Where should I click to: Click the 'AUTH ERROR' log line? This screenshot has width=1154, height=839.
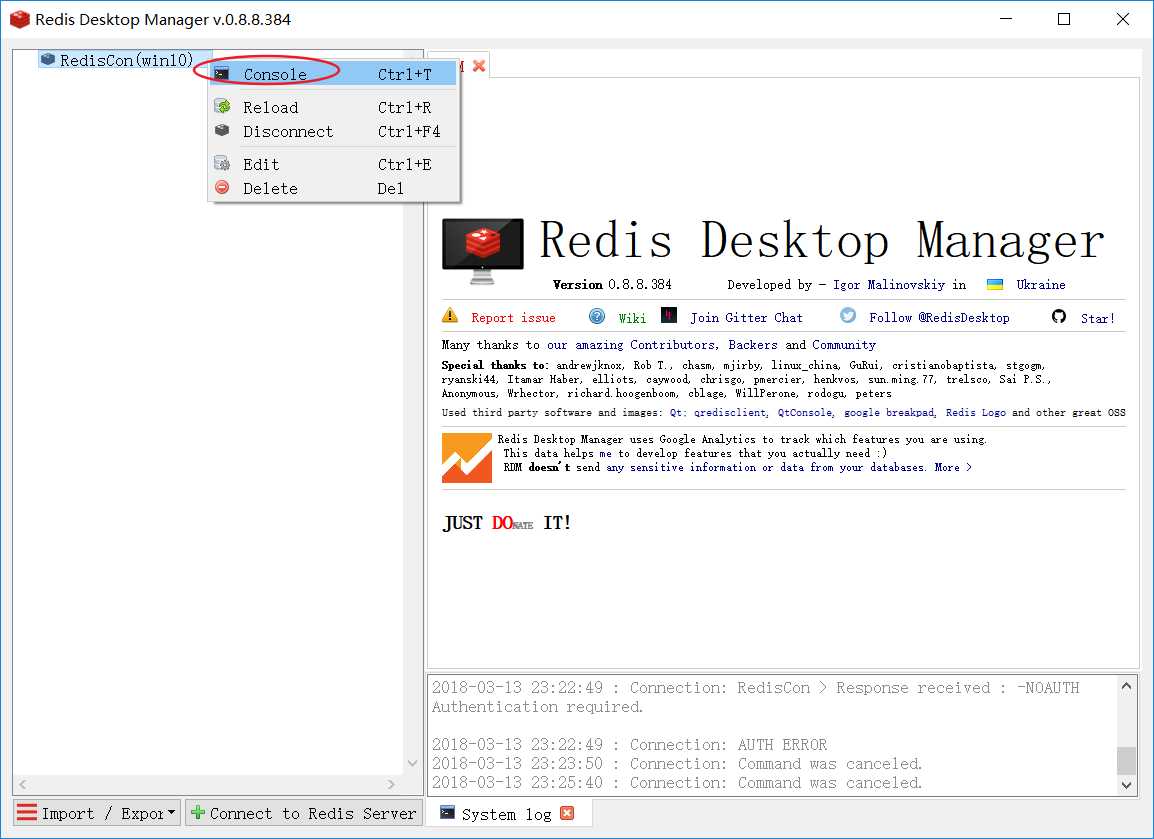(x=629, y=745)
